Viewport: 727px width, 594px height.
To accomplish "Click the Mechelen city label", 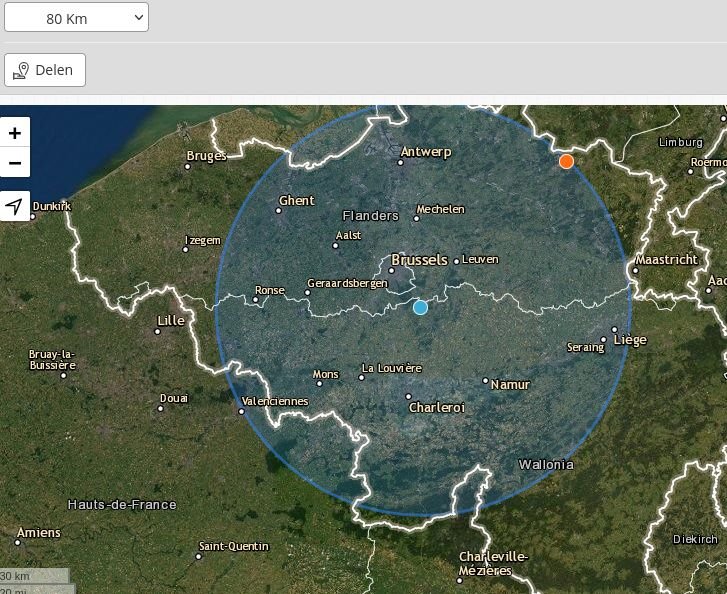I will pos(441,210).
